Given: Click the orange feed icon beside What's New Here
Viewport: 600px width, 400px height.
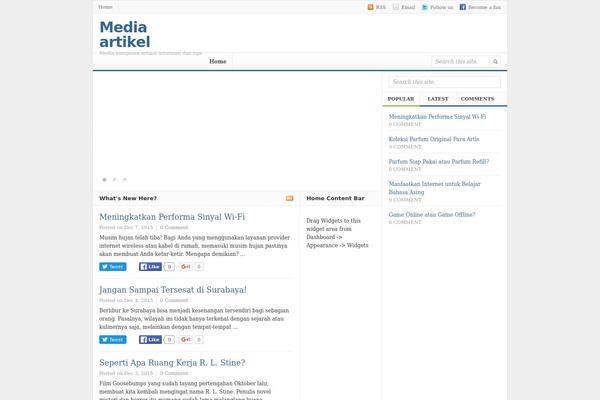Looking at the screenshot, I should (x=289, y=198).
